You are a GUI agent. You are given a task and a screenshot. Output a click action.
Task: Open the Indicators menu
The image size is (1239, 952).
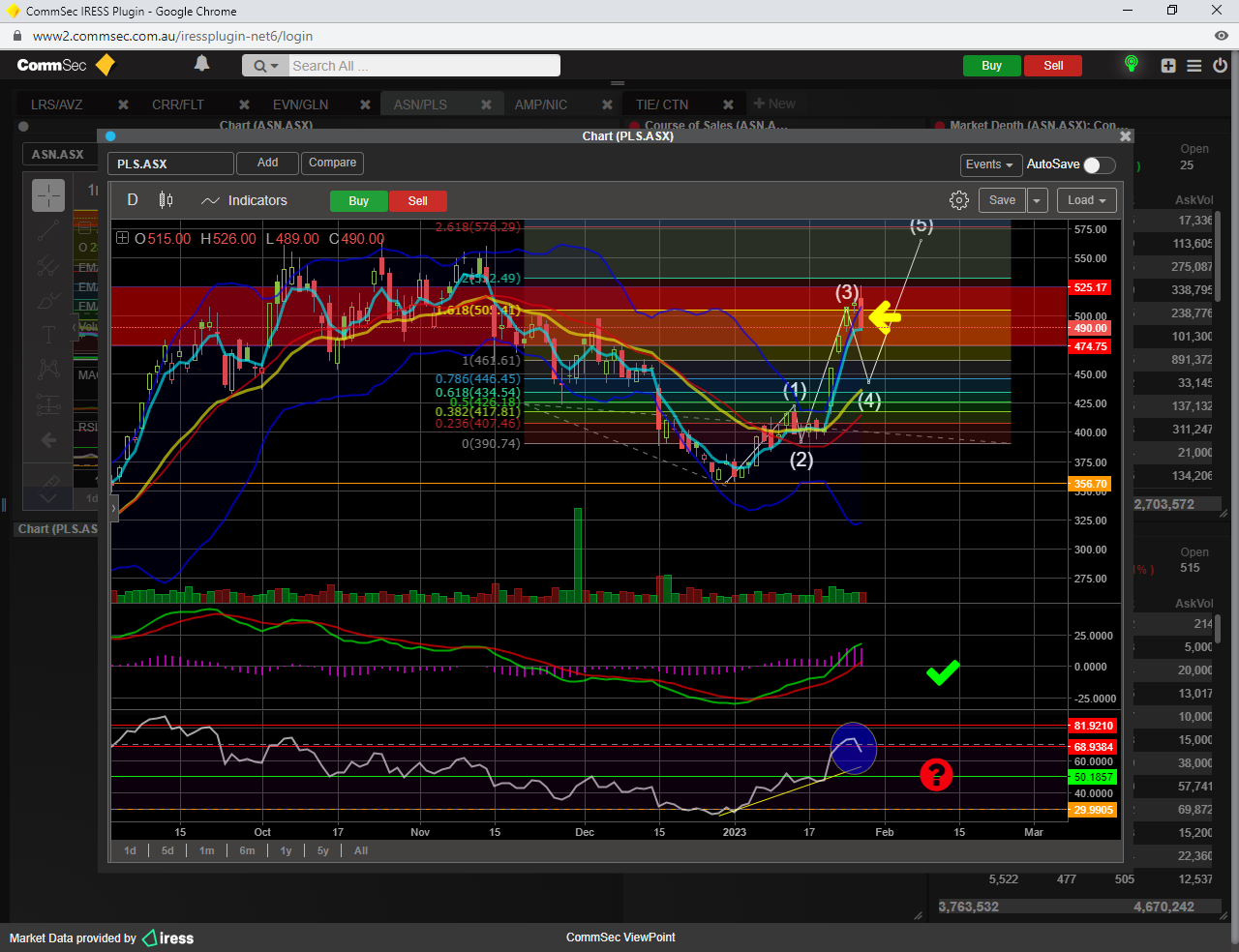244,200
